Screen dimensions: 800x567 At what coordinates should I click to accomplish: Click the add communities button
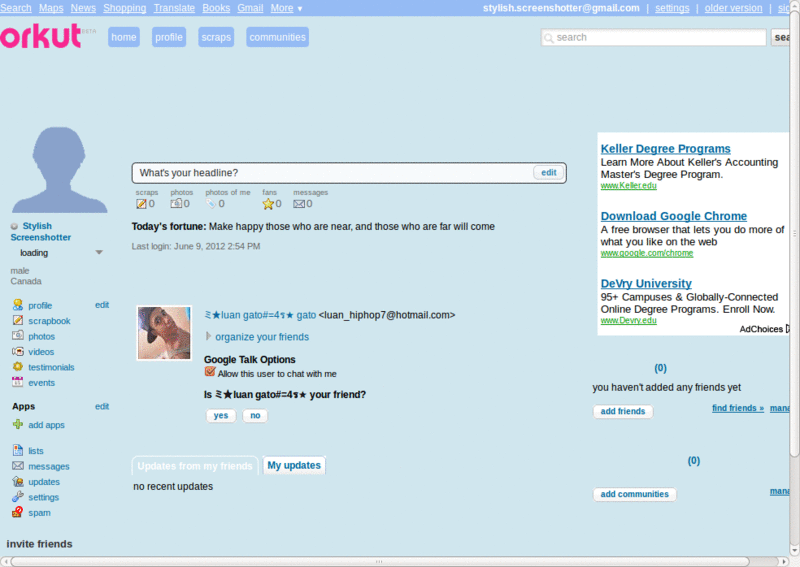click(x=634, y=494)
